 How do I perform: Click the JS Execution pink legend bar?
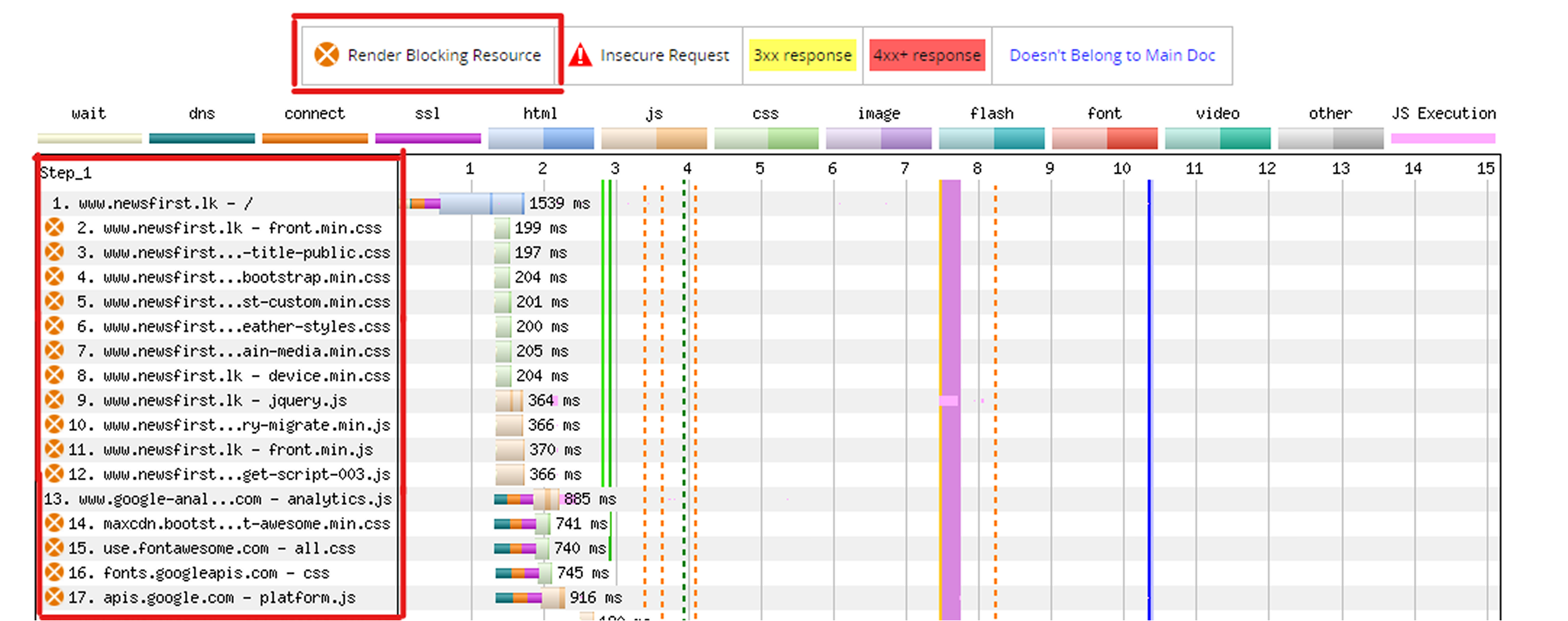coord(1443,138)
